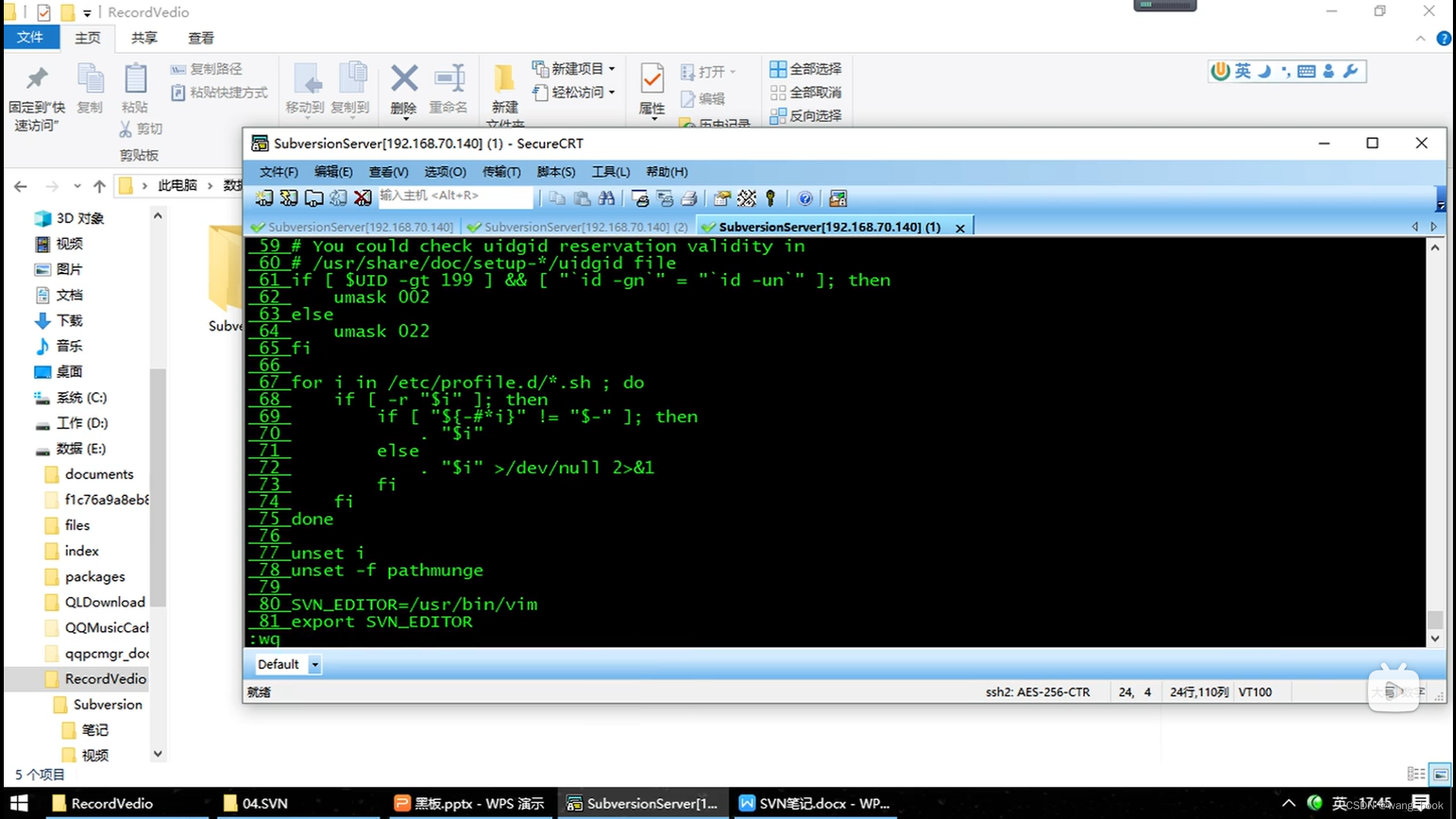
Task: Click the SecureCRT Copy toolbar icon
Action: click(557, 199)
